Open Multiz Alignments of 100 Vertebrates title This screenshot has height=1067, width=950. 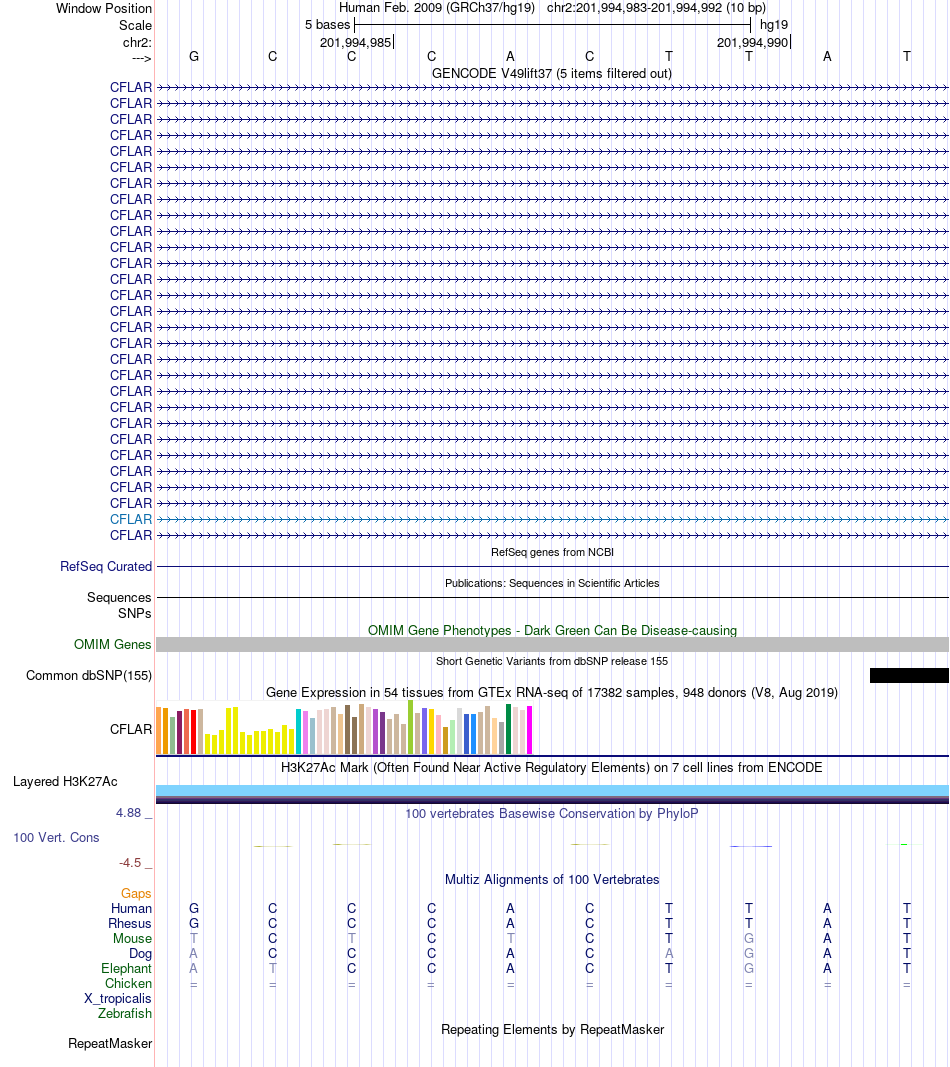coord(552,880)
